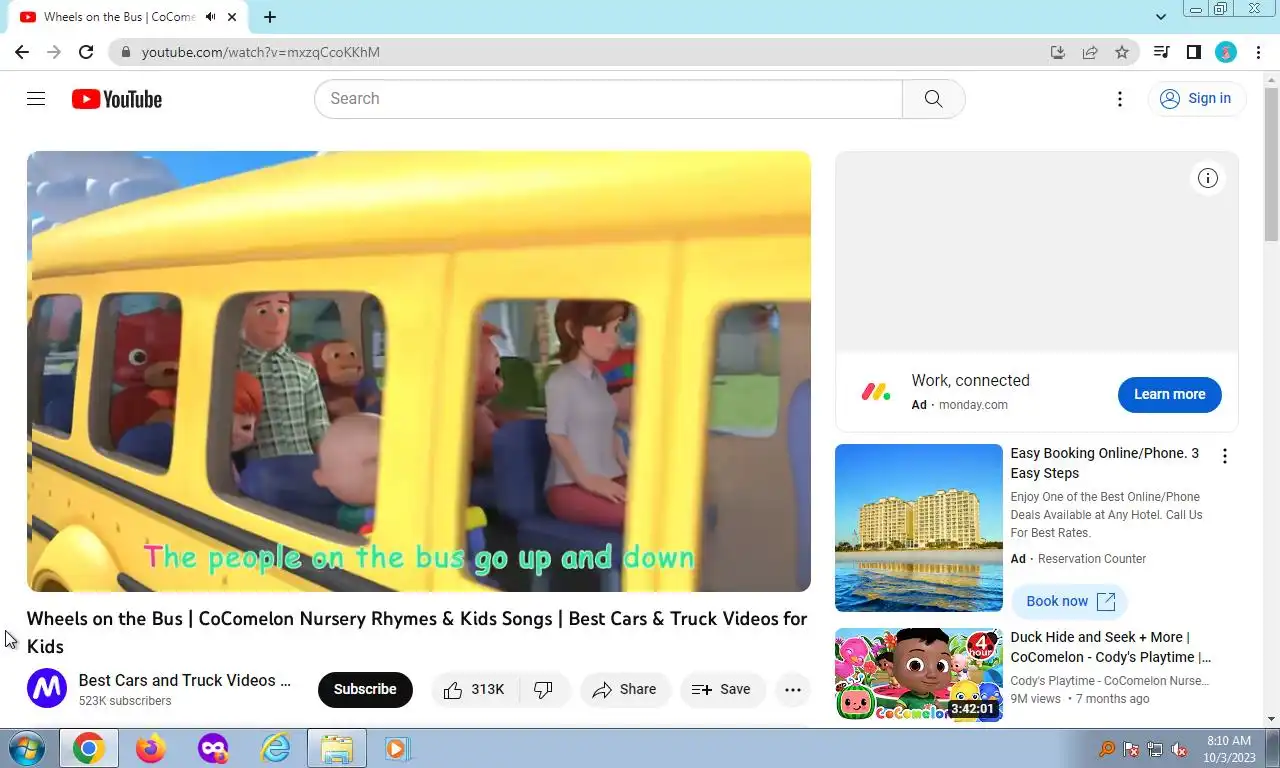Open the media player taskbar icon
1280x768 pixels.
[x=398, y=748]
